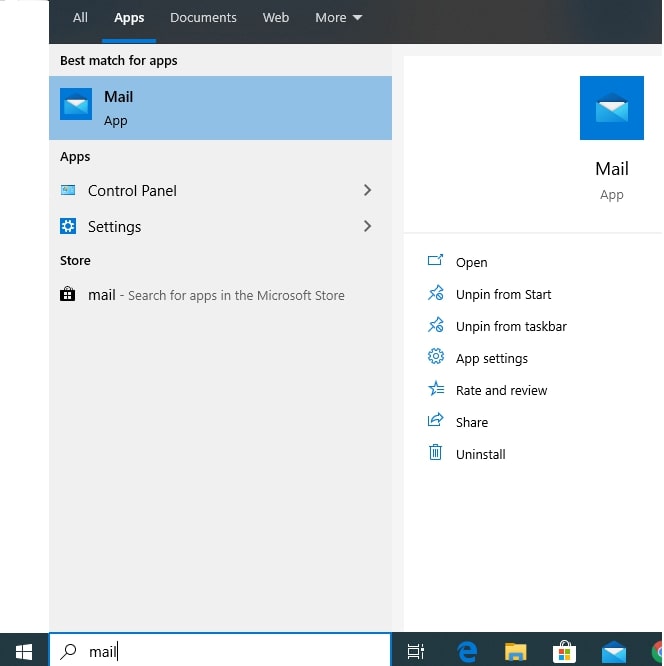Expand the Control Panel result arrow
The height and width of the screenshot is (666, 664).
pos(367,191)
